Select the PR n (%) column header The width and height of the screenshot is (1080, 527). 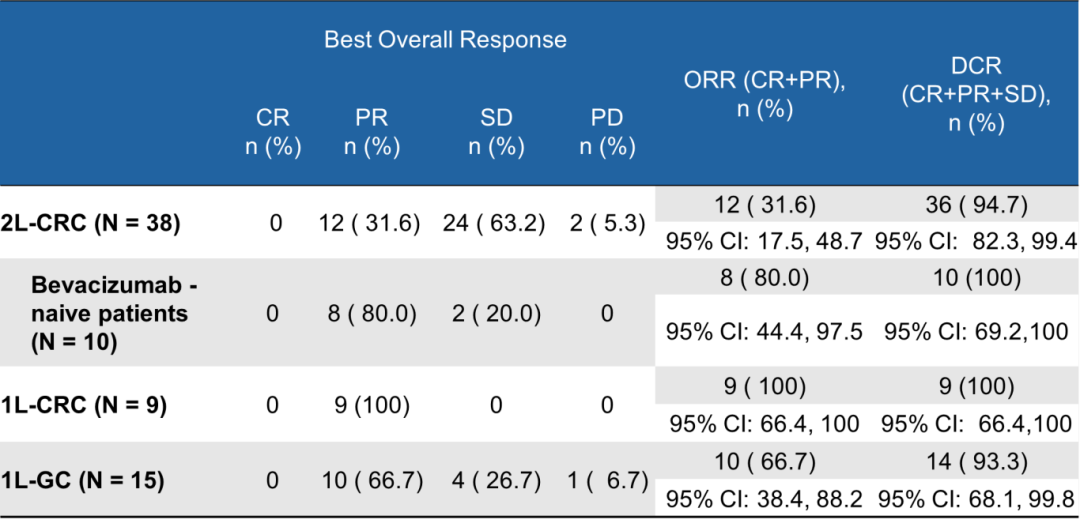click(x=372, y=132)
